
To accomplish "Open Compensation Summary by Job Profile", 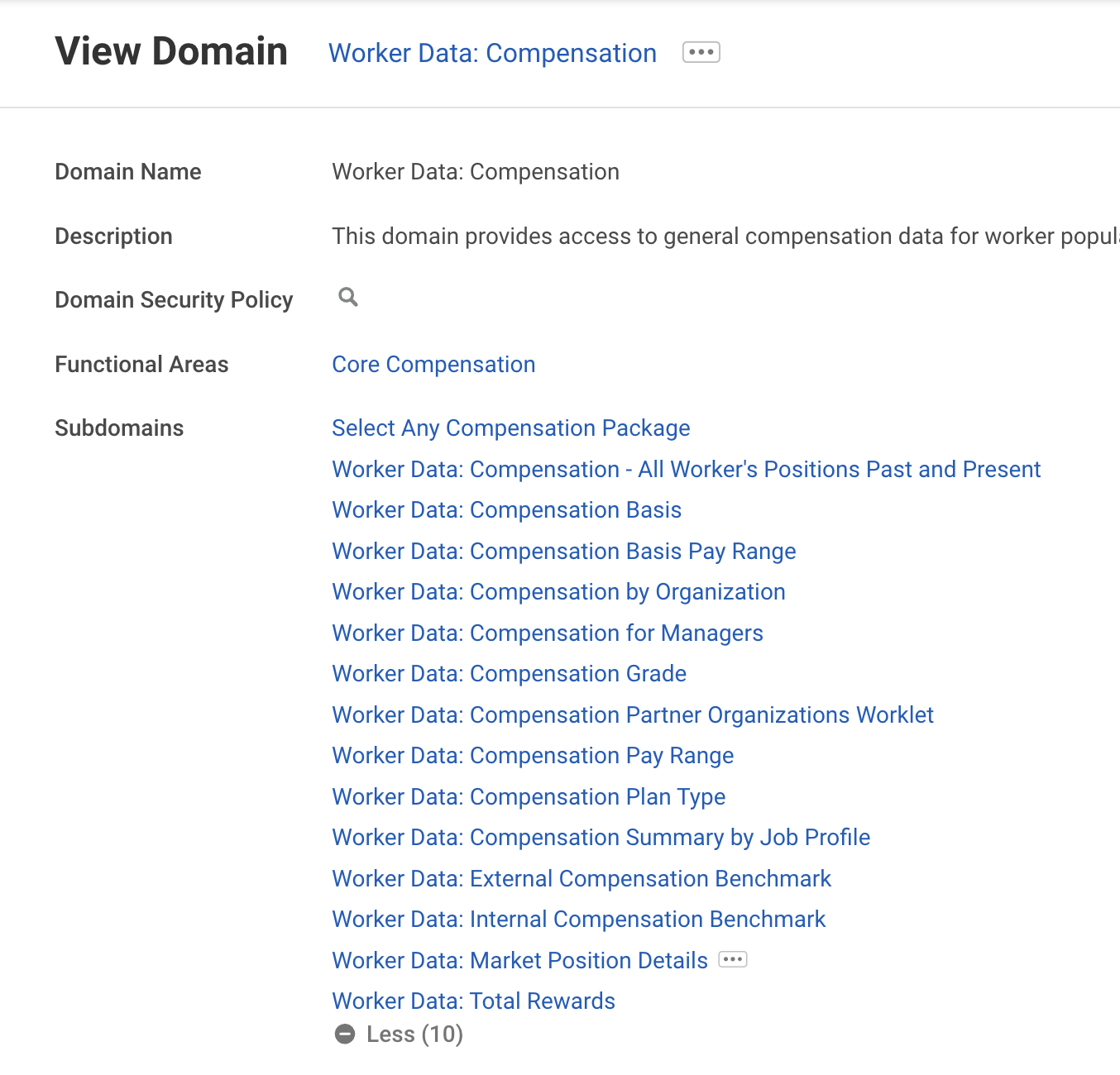I will 601,838.
